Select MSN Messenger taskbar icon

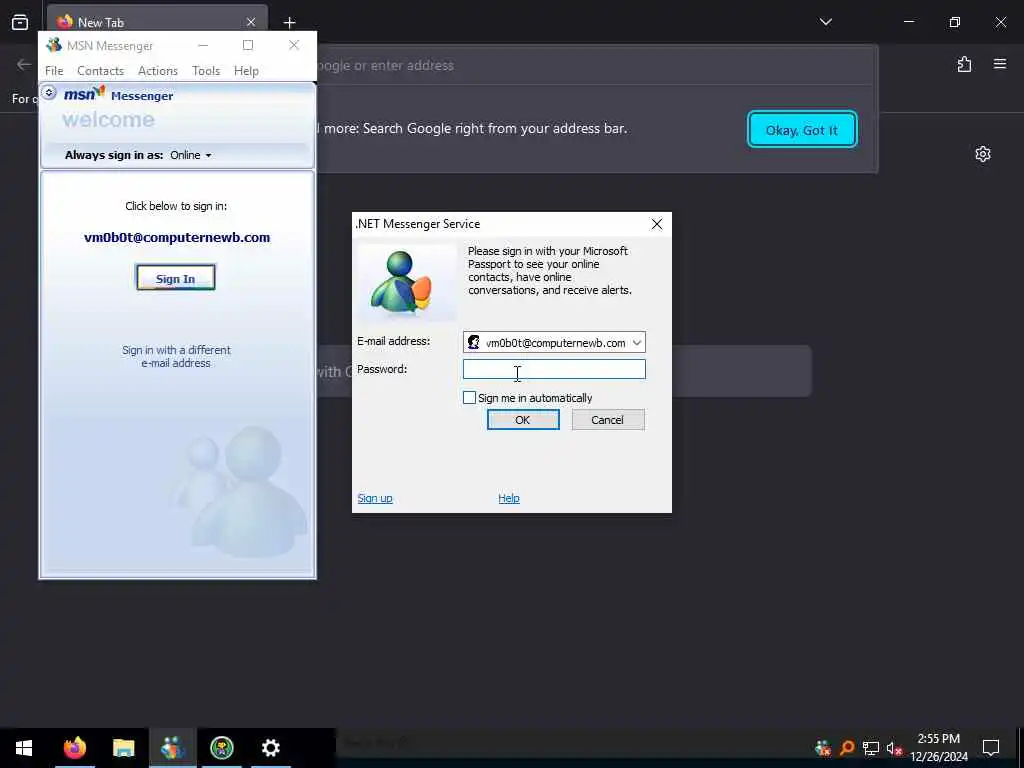172,747
